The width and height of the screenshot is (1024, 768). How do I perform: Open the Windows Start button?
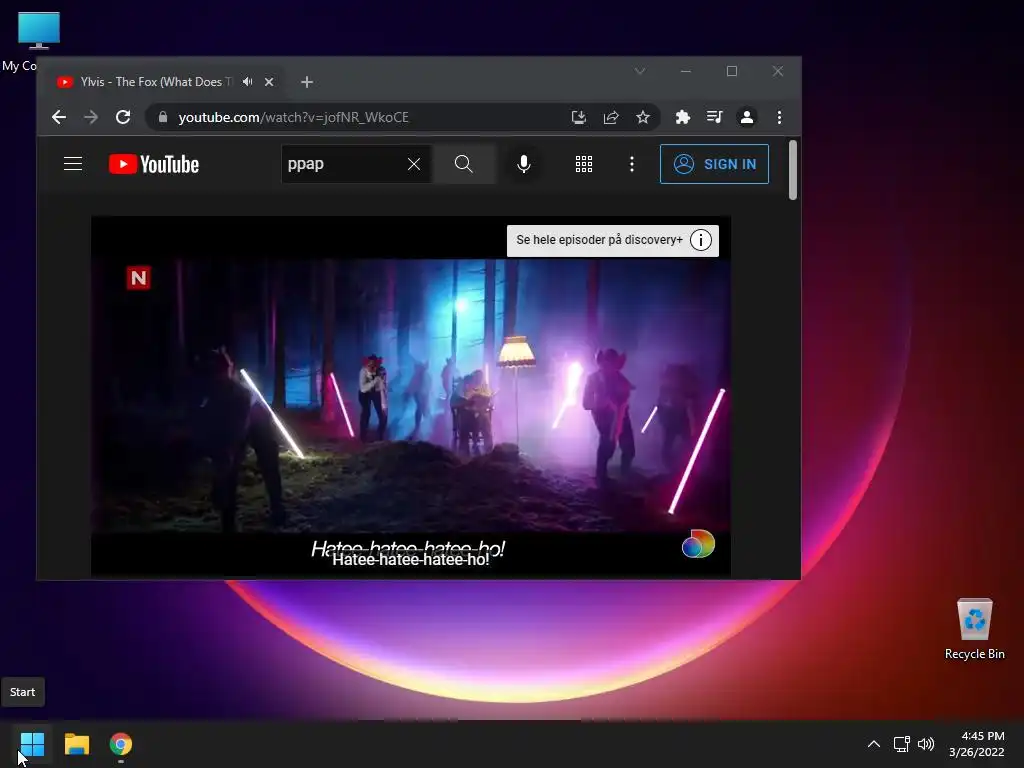pos(32,744)
